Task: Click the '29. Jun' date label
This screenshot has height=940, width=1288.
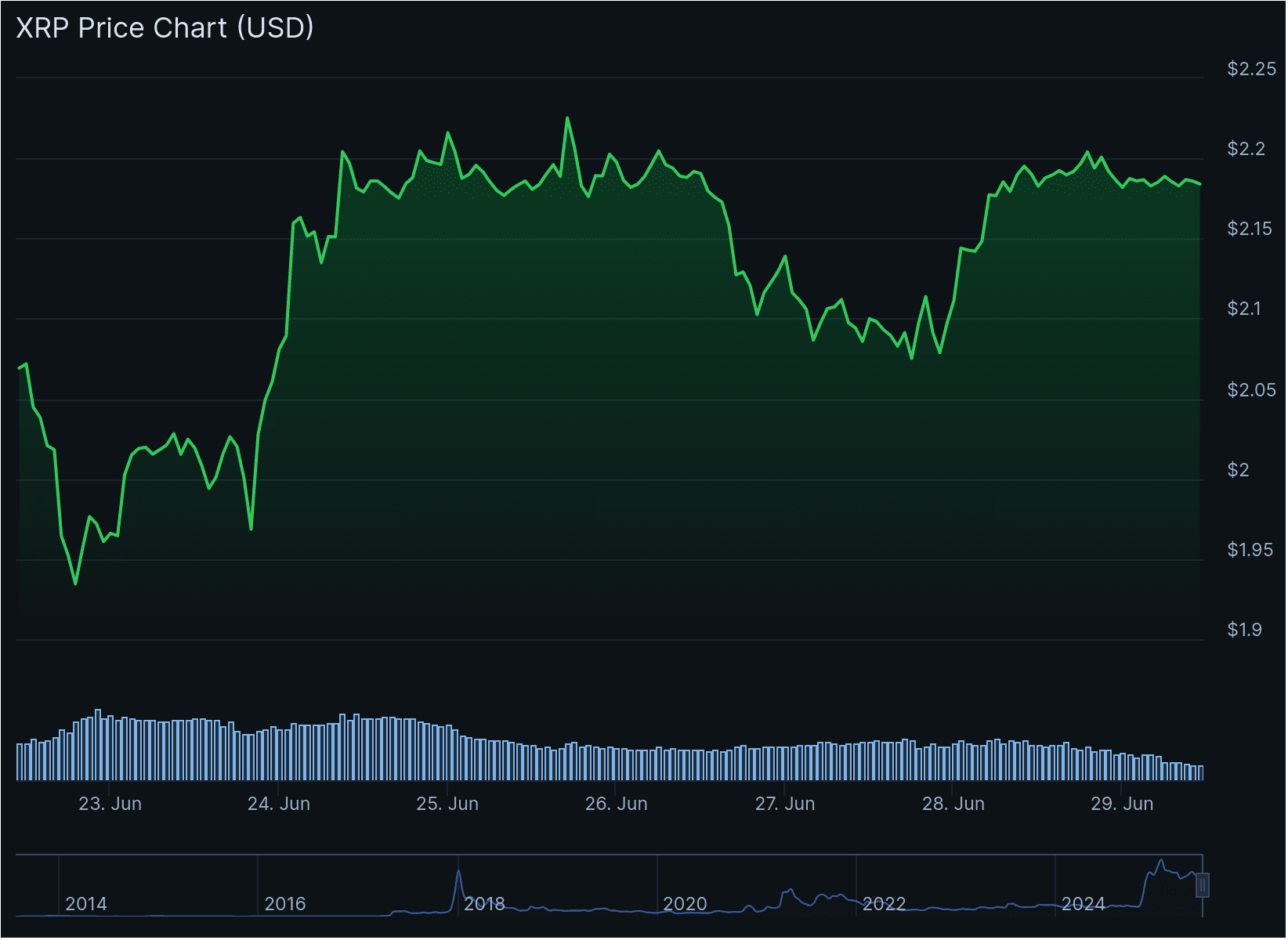Action: pyautogui.click(x=1122, y=804)
